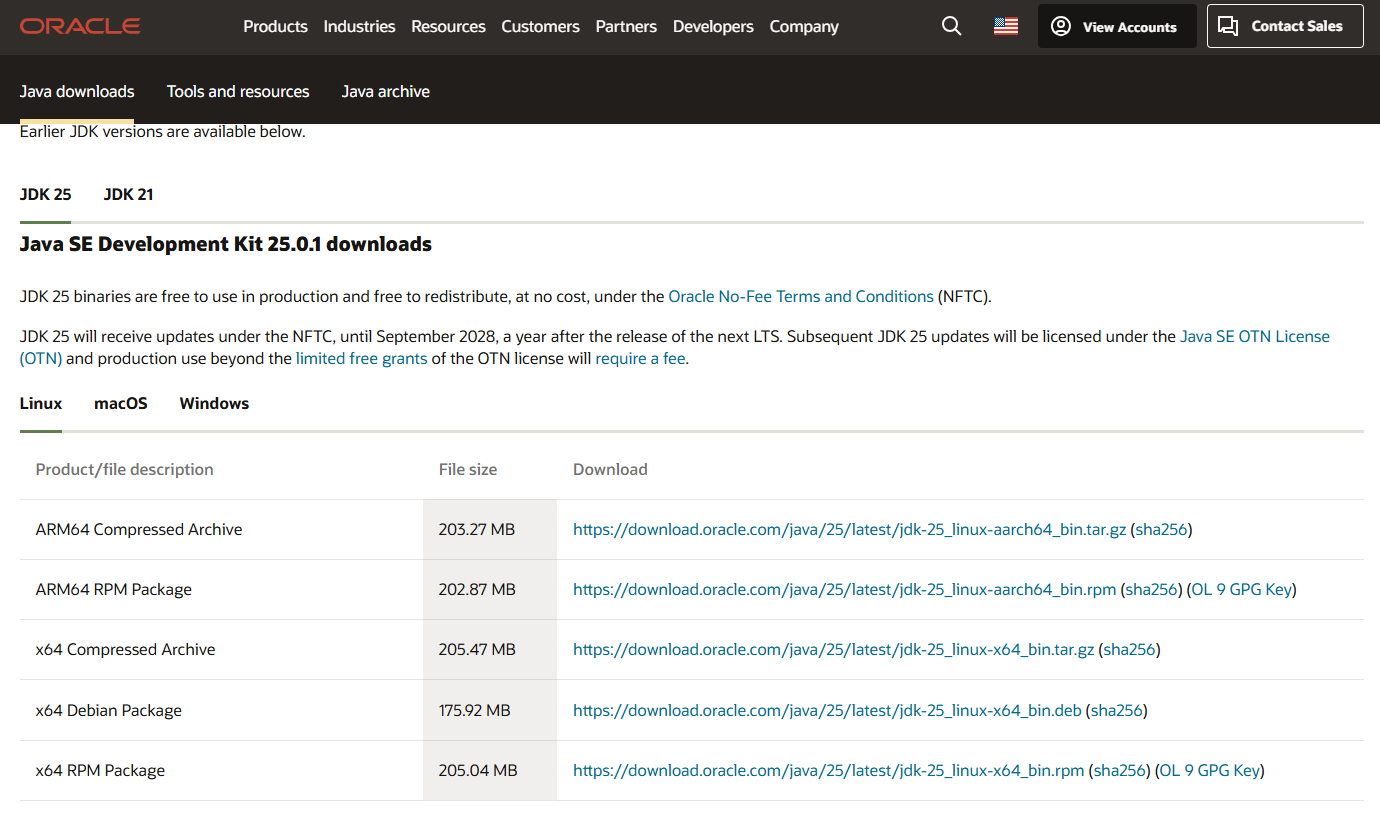Open the Industries menu

pos(359,27)
